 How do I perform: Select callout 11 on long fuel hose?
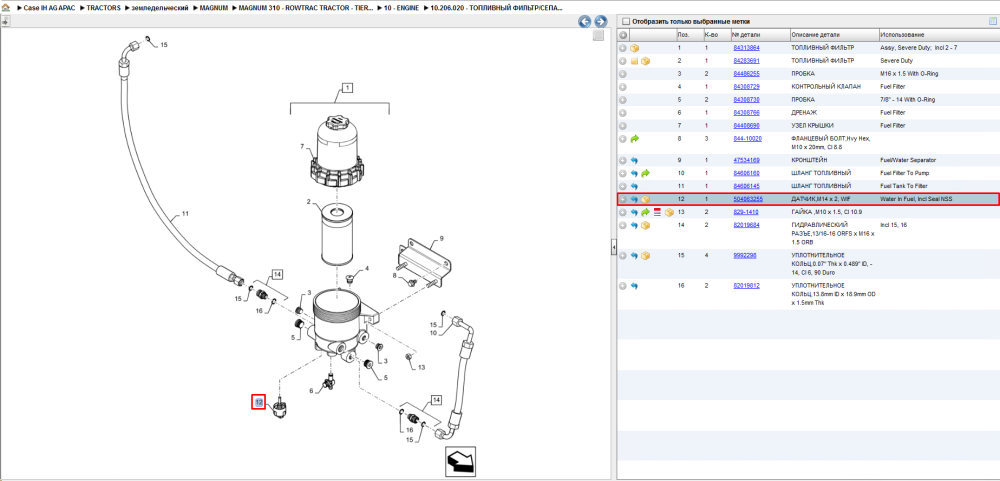186,213
